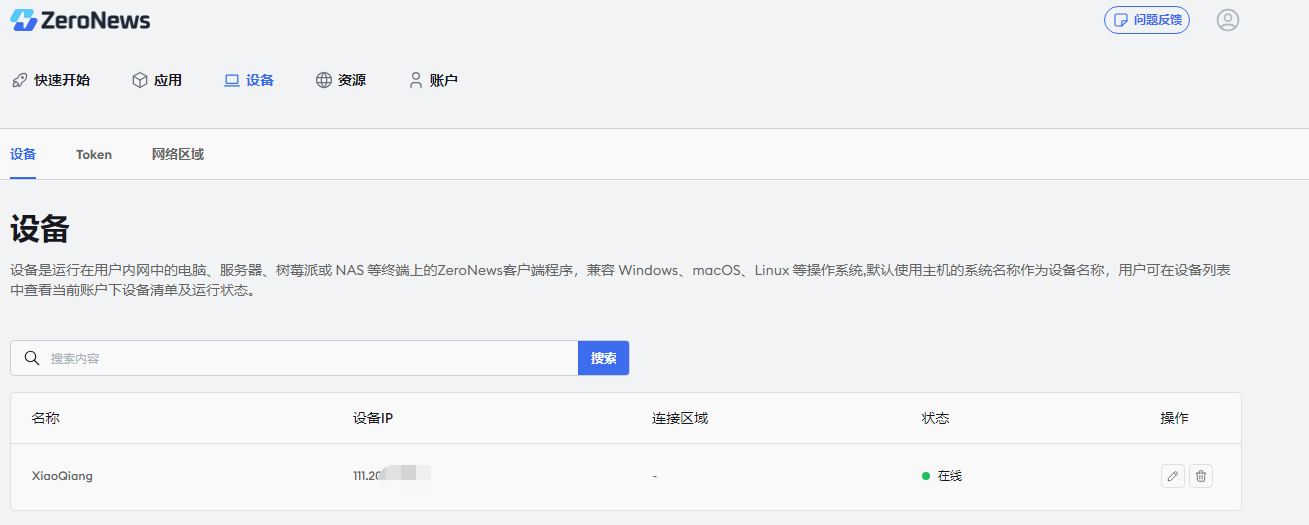The image size is (1309, 525).
Task: Click the ZeroNews logo
Action: (x=80, y=20)
